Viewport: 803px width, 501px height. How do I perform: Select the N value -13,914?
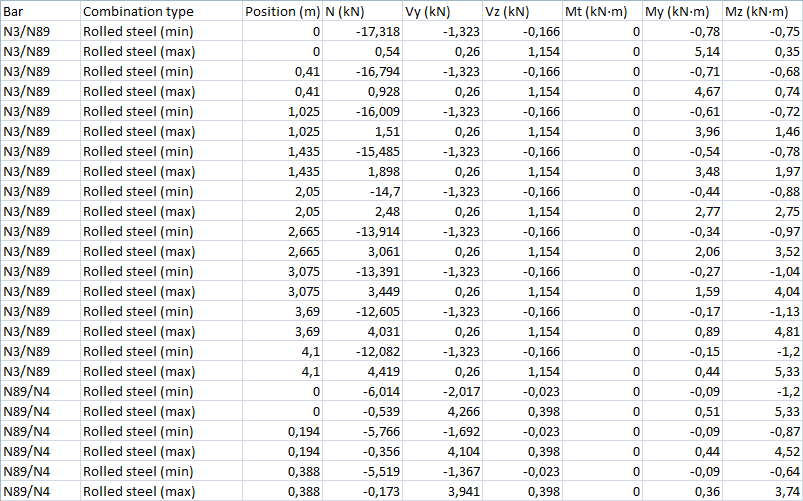coord(379,231)
